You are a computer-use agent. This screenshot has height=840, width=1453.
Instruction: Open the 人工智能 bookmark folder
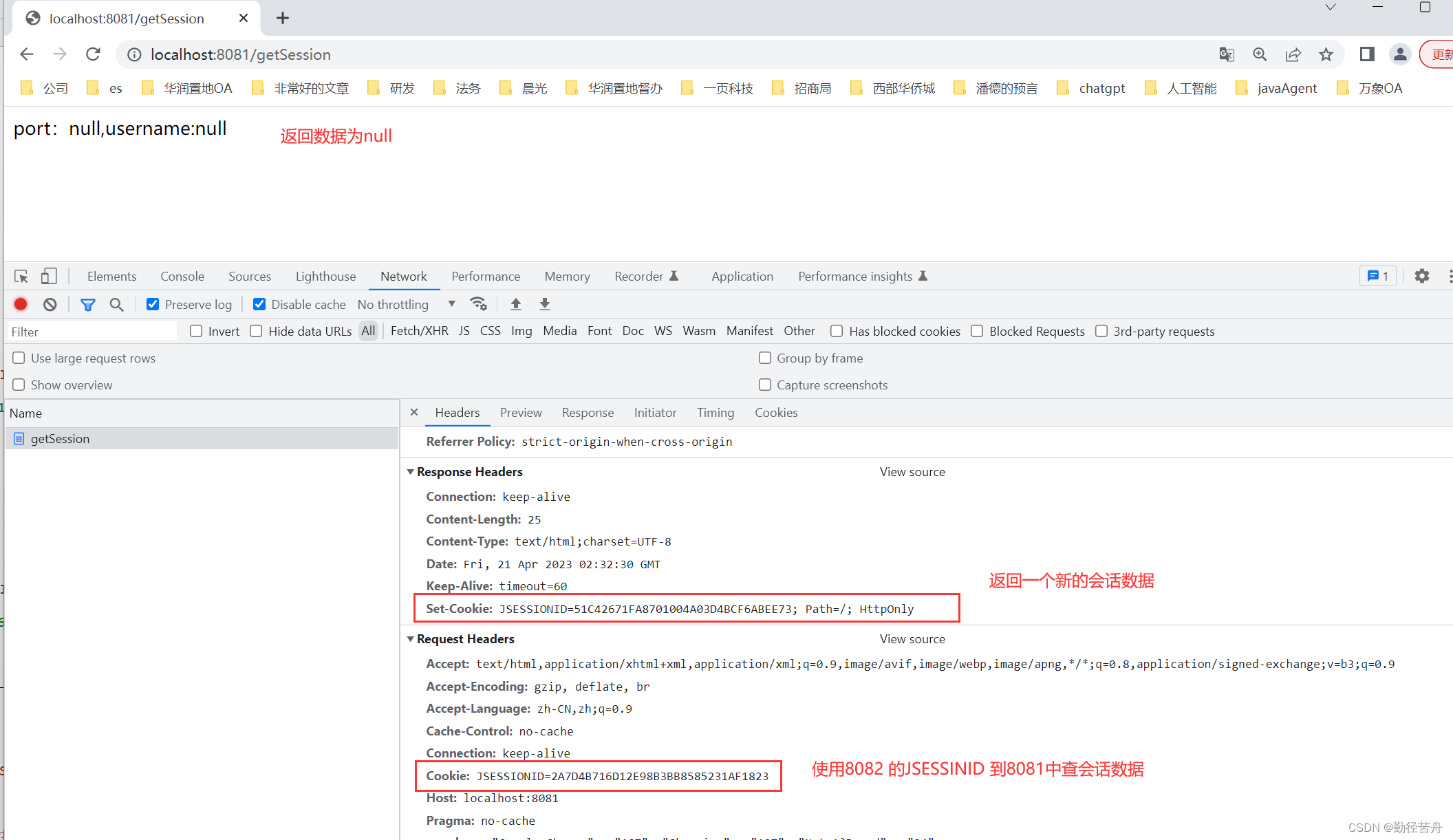click(x=1181, y=88)
